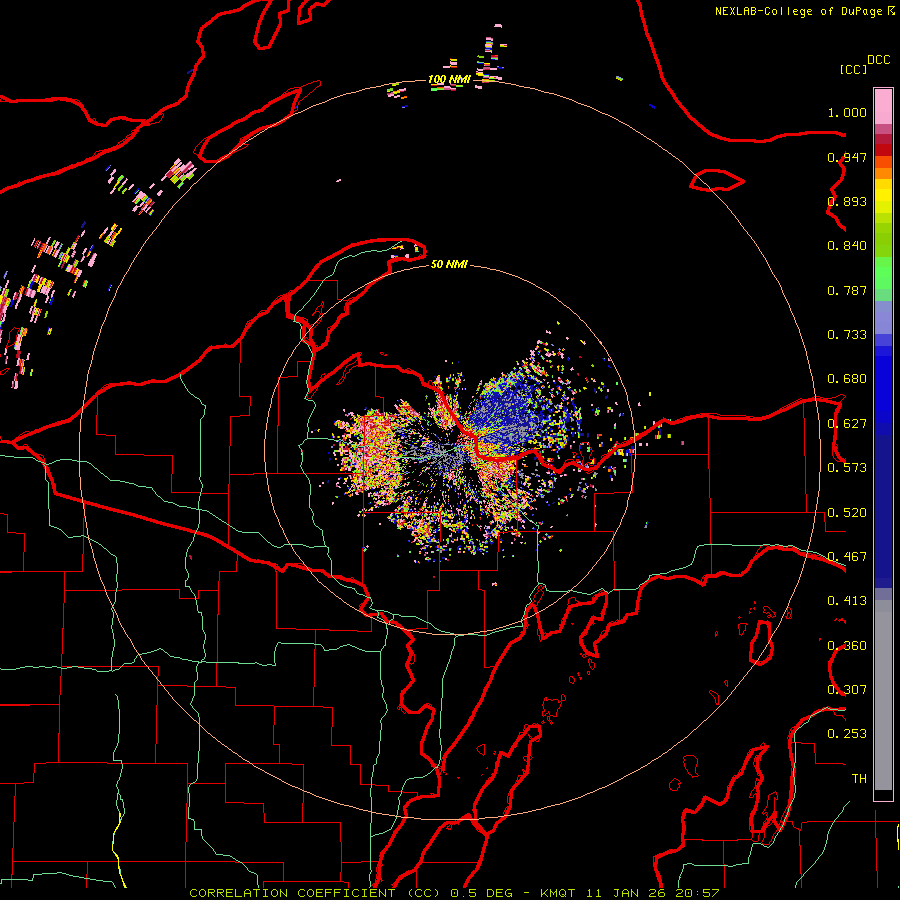Select the 0.893 scale value
Image resolution: width=900 pixels, height=900 pixels.
[847, 201]
